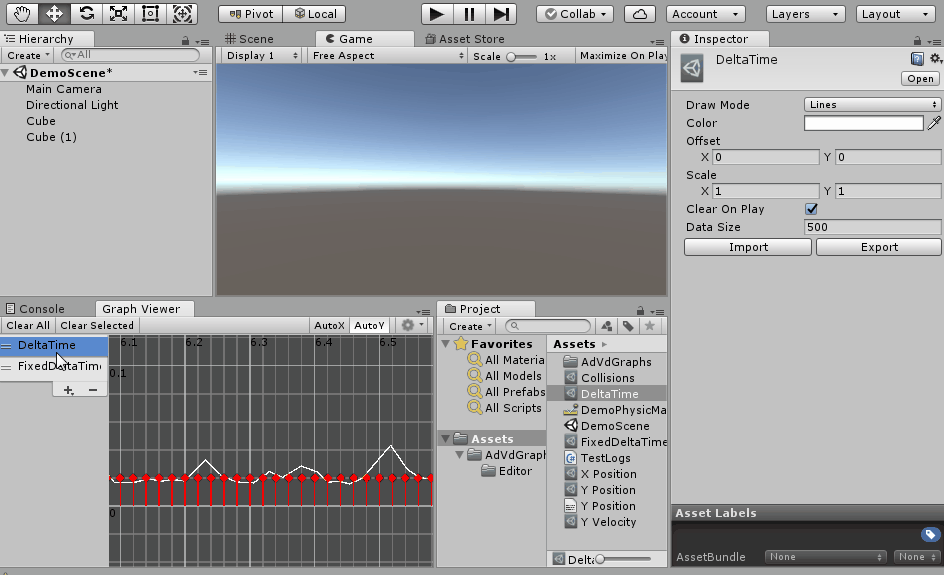
Task: Open the Layers dropdown
Action: point(806,14)
